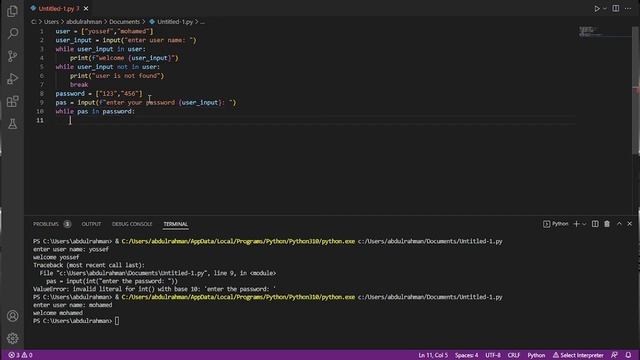Click the C: breadcrumb root
The width and height of the screenshot is (640, 360).
click(34, 22)
